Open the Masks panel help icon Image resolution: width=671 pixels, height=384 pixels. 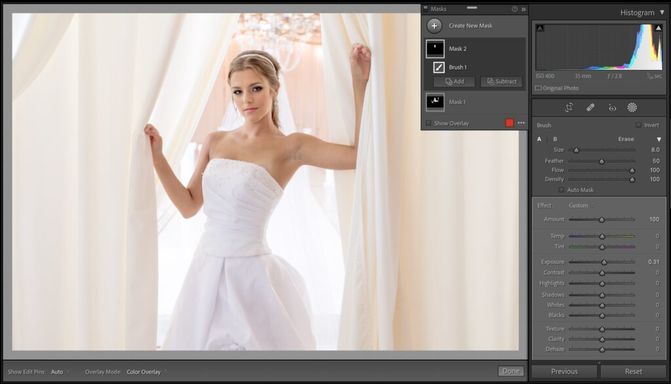pyautogui.click(x=514, y=9)
